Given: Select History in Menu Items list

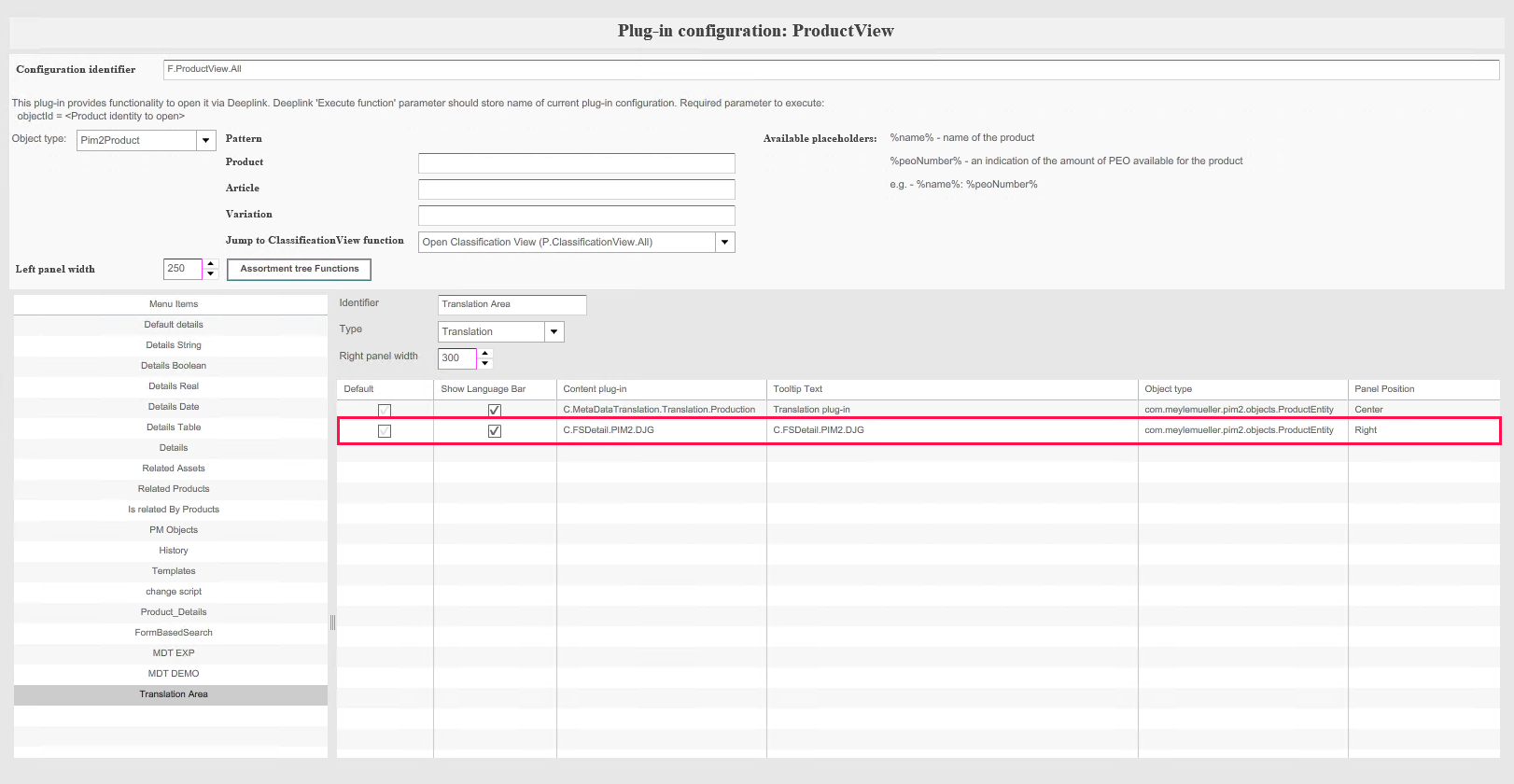Looking at the screenshot, I should click(174, 551).
